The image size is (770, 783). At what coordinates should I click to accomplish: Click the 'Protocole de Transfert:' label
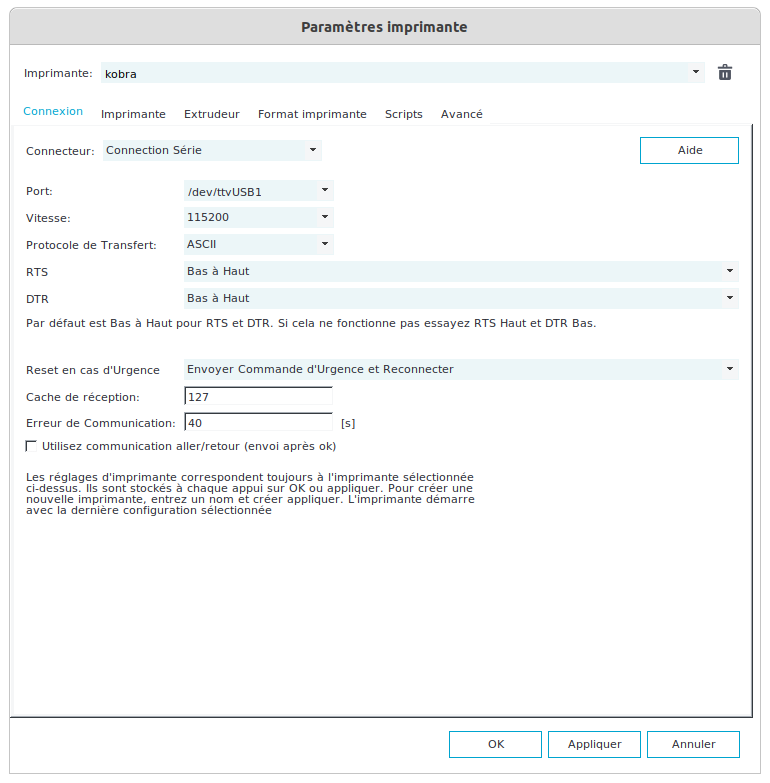(91, 245)
